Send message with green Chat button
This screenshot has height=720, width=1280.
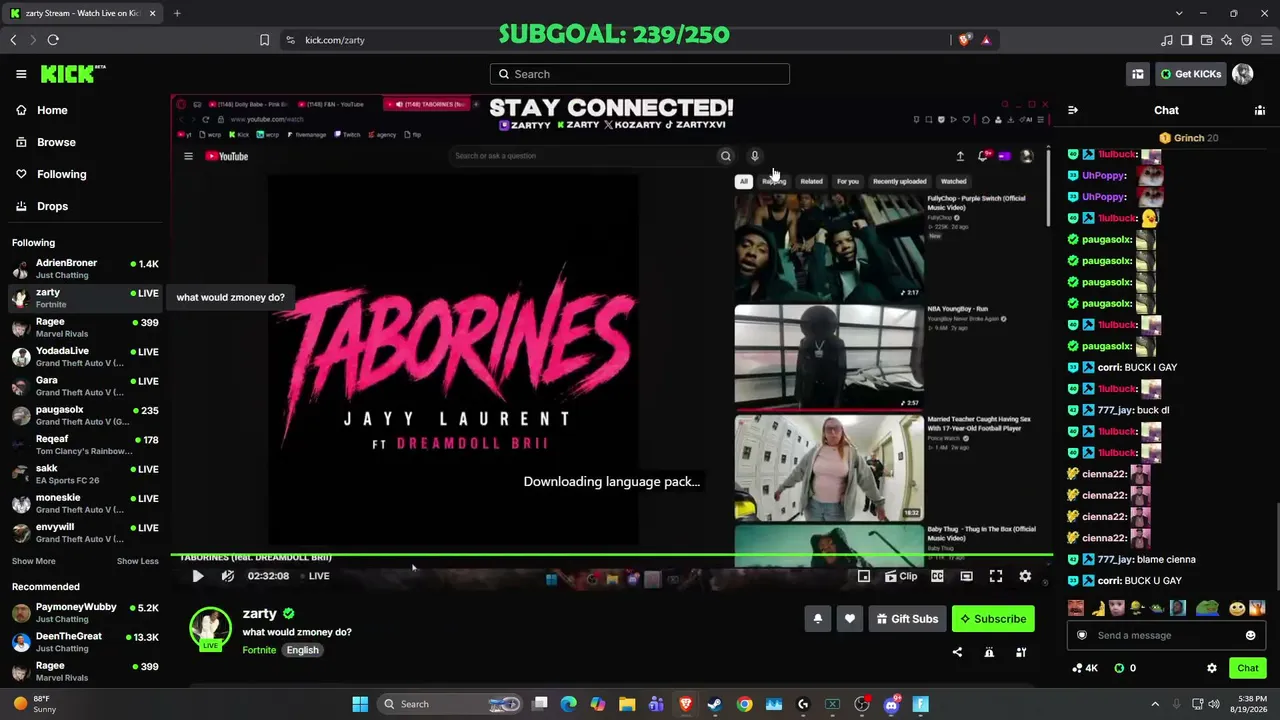click(1248, 668)
